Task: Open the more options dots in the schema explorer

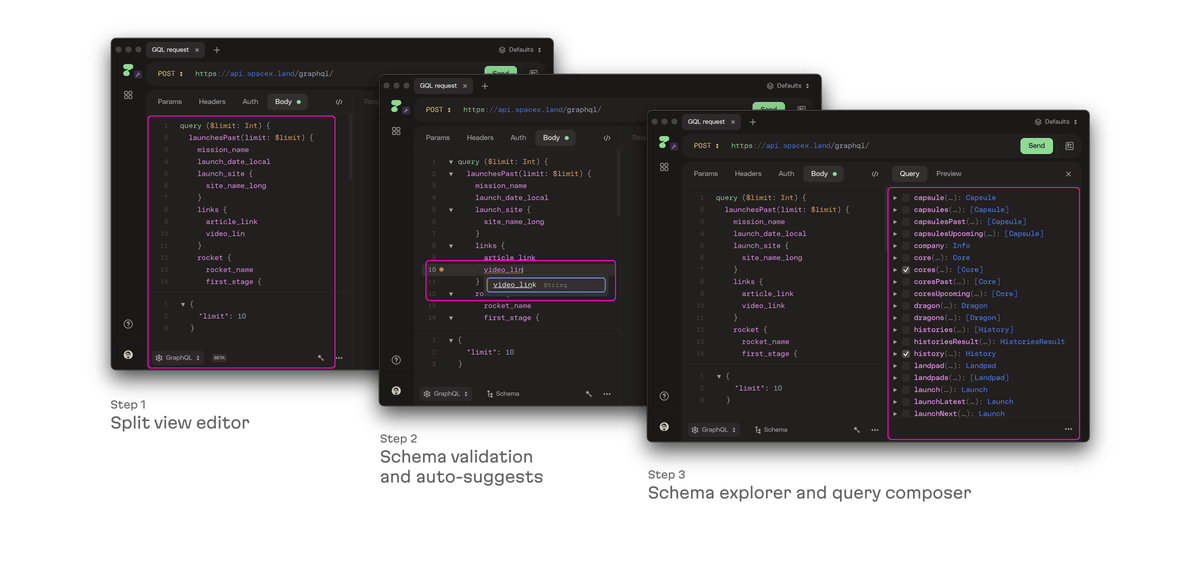Action: click(1068, 429)
